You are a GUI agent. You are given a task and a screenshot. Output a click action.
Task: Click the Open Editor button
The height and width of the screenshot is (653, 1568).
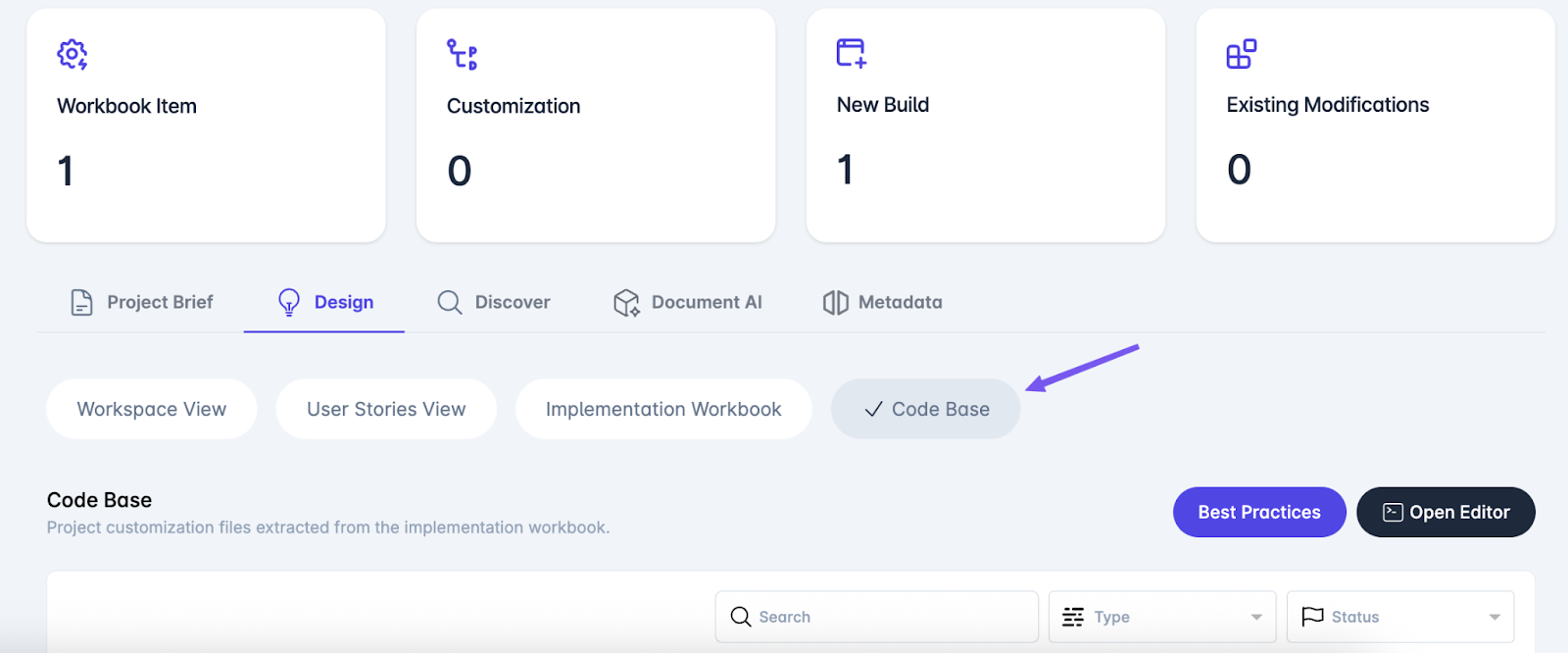[x=1445, y=512]
